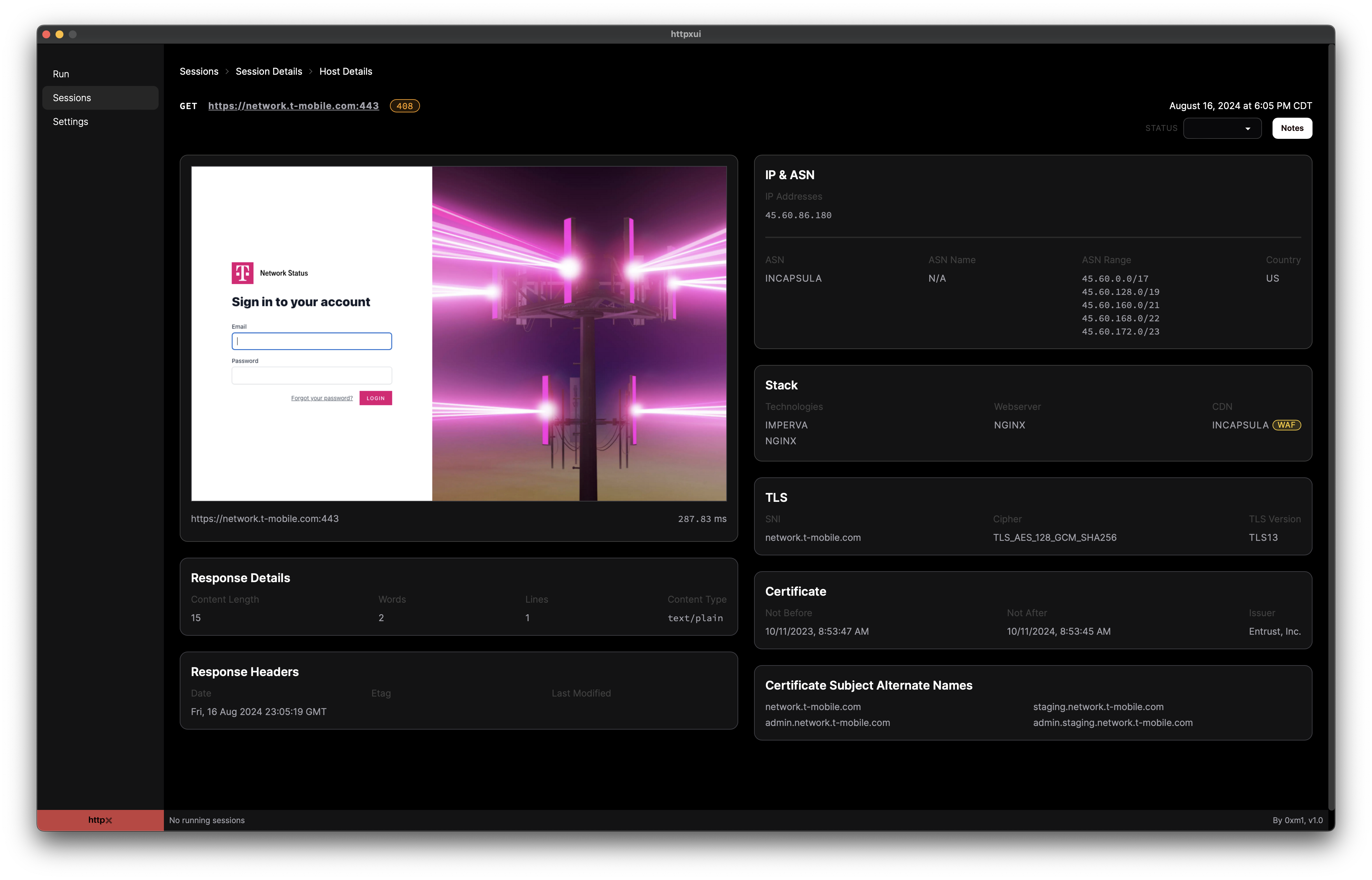Click ASN range 45.60.168.0/22
1372x880 pixels.
click(1120, 318)
